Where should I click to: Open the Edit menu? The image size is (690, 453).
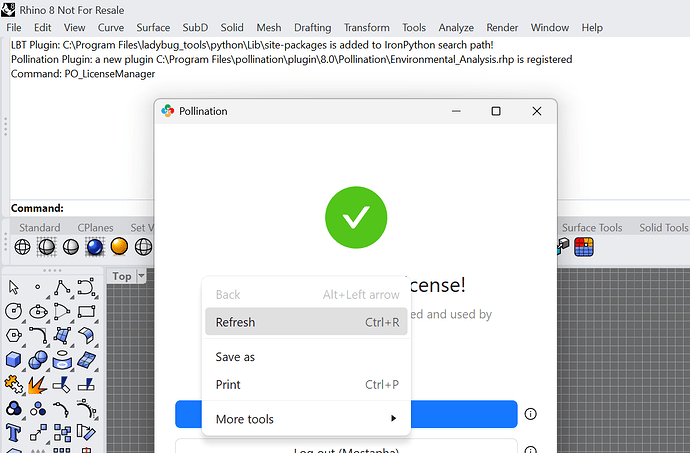[x=43, y=28]
